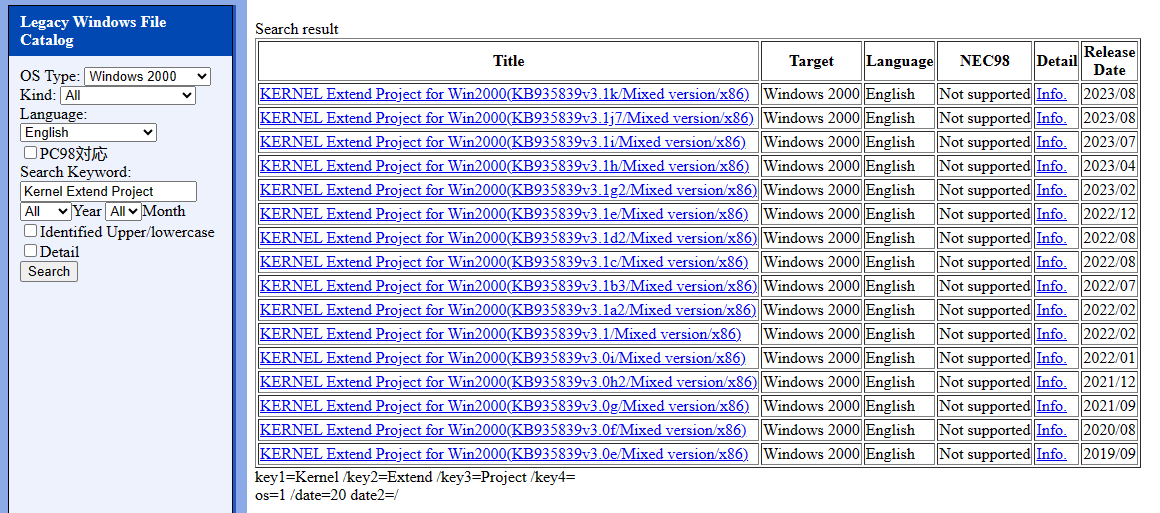
Task: Click inside the Search Keyword field
Action: click(108, 191)
